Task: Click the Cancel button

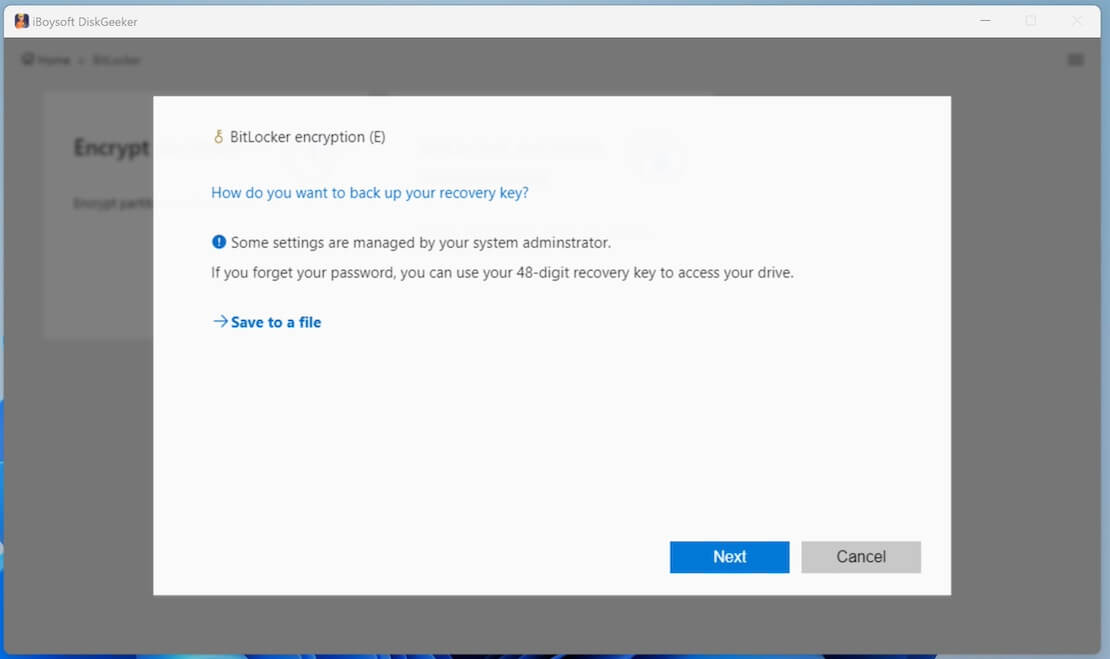Action: (x=861, y=557)
